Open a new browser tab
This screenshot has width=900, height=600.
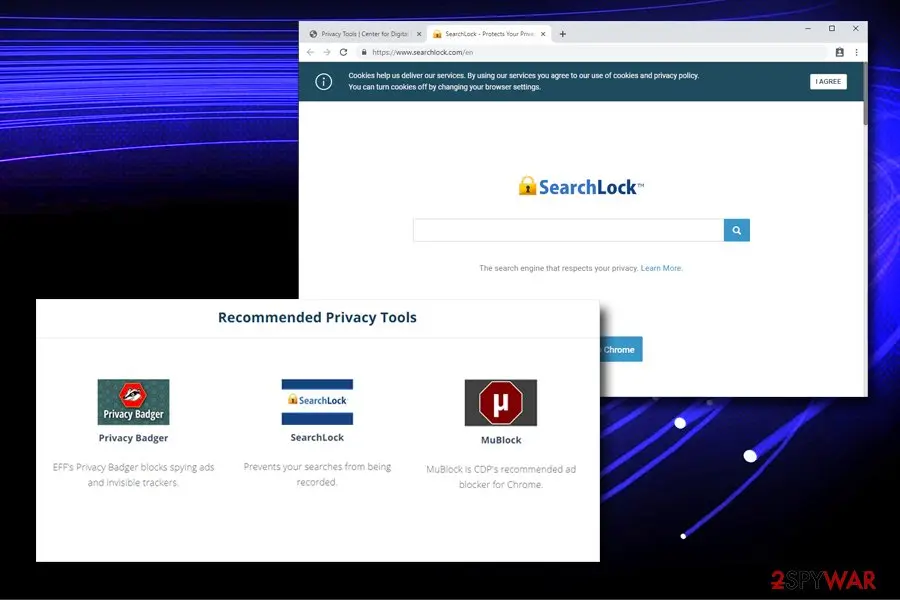pyautogui.click(x=562, y=34)
